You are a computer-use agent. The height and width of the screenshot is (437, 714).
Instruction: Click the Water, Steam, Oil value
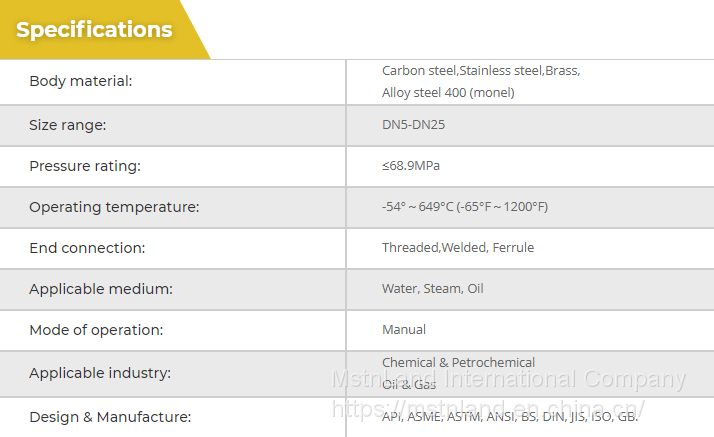pos(432,289)
